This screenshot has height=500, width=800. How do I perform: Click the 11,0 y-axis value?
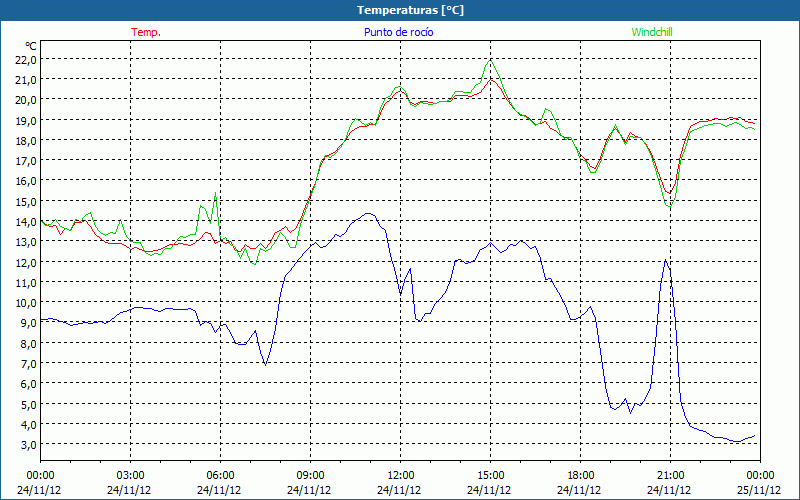pyautogui.click(x=27, y=282)
